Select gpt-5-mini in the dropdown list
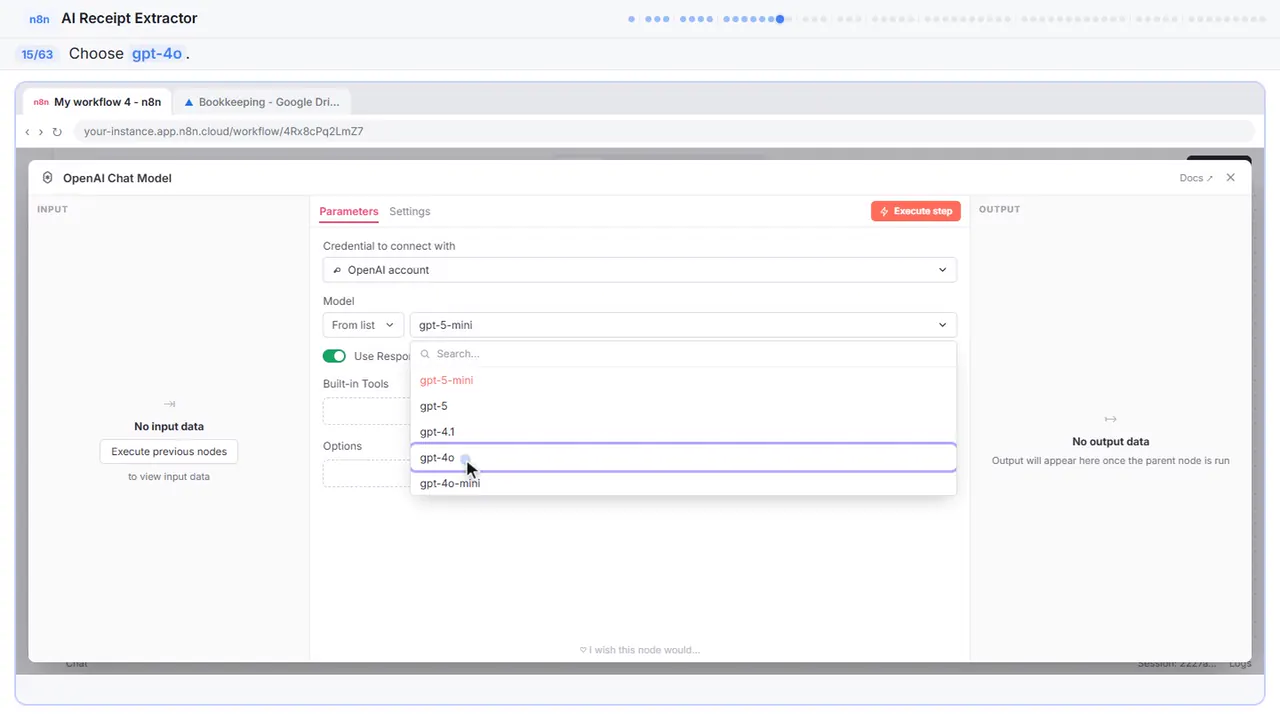 683,380
